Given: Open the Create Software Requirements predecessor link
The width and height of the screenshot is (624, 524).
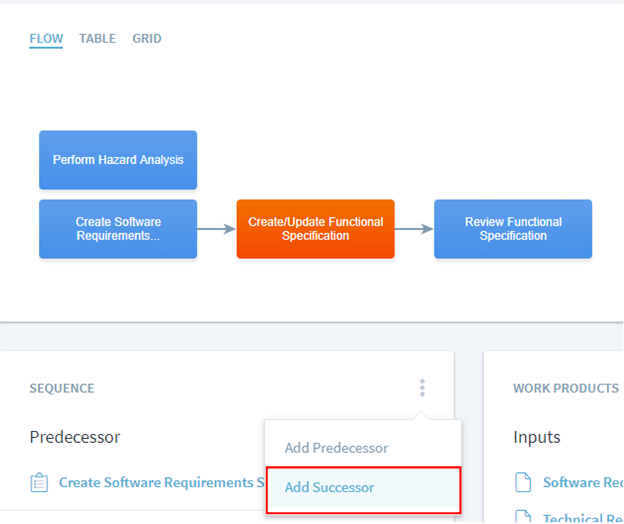Looking at the screenshot, I should click(x=155, y=483).
